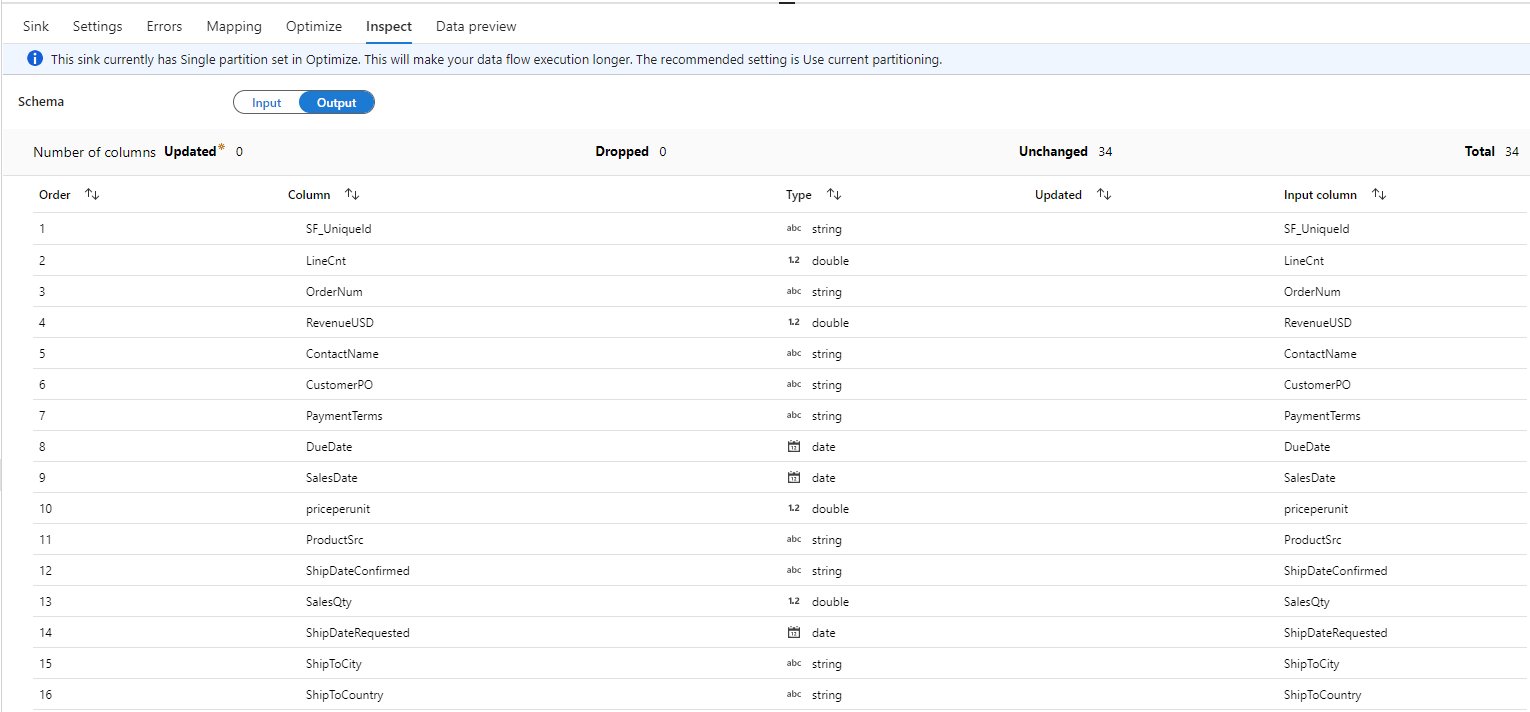Click the calendar icon for ShipDateRequested
The width and height of the screenshot is (1530, 712).
[794, 633]
